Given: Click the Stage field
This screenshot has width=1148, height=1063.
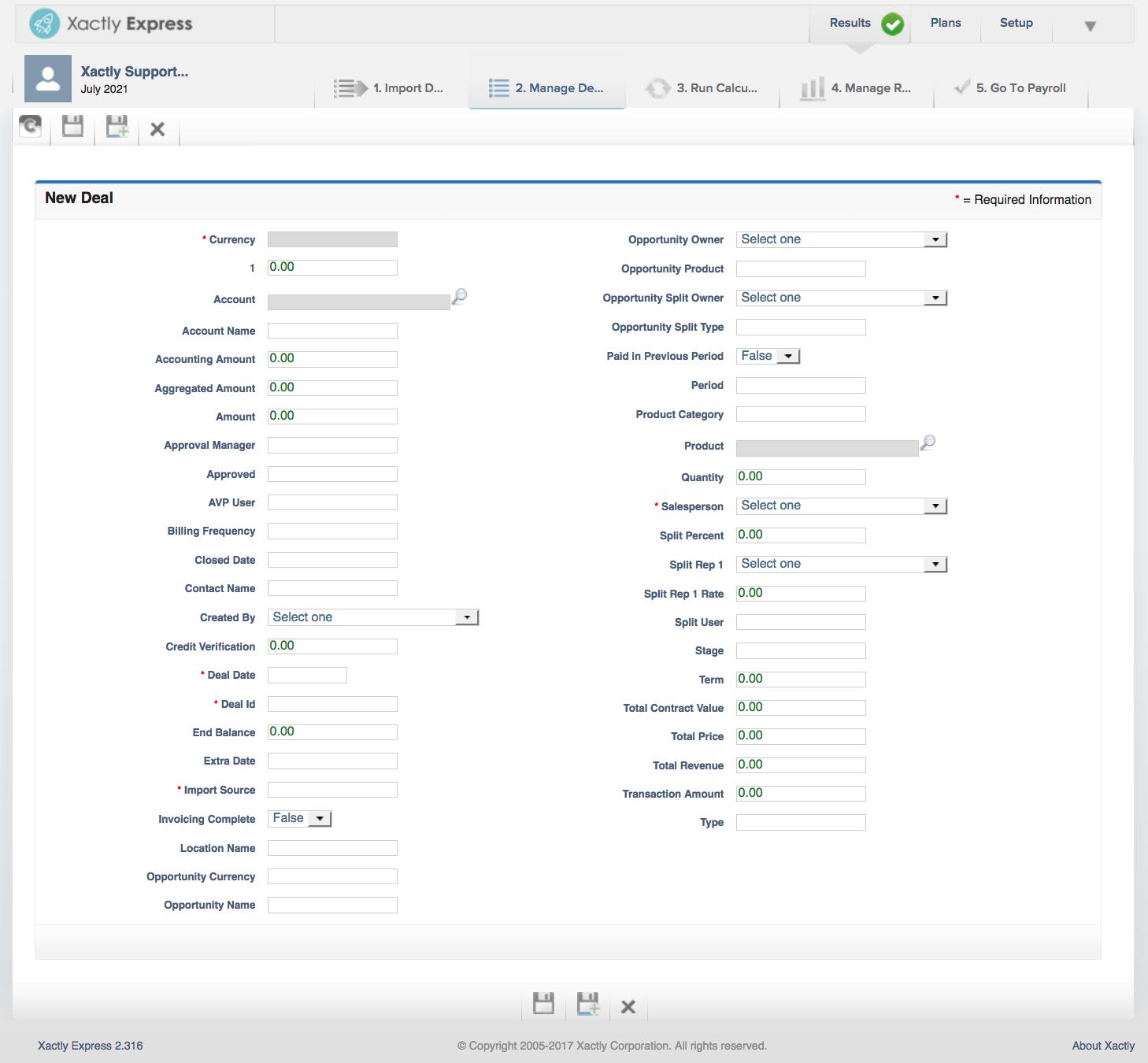Looking at the screenshot, I should coord(801,650).
